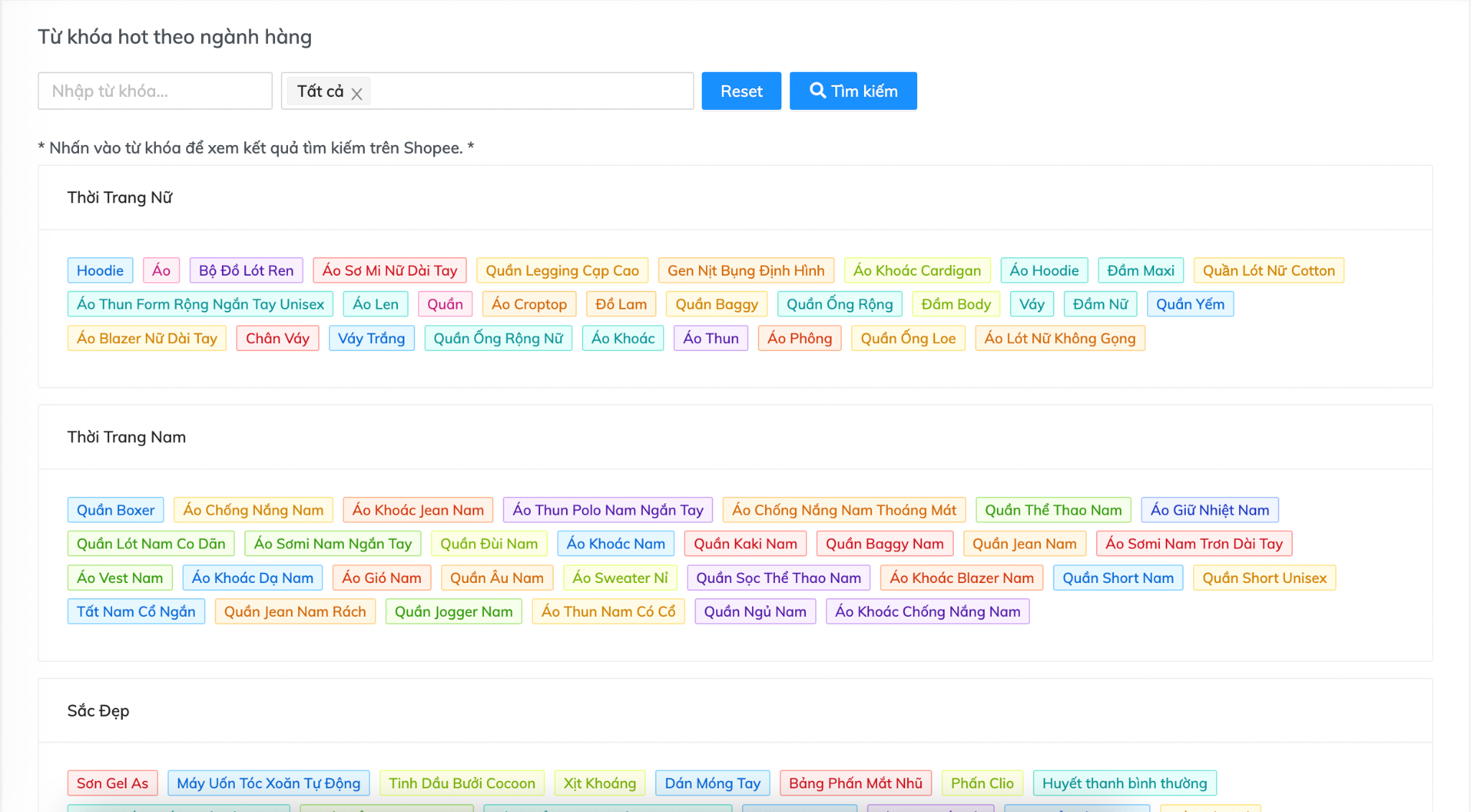This screenshot has width=1471, height=812.
Task: Open the Hoodie keyword tag
Action: point(100,271)
